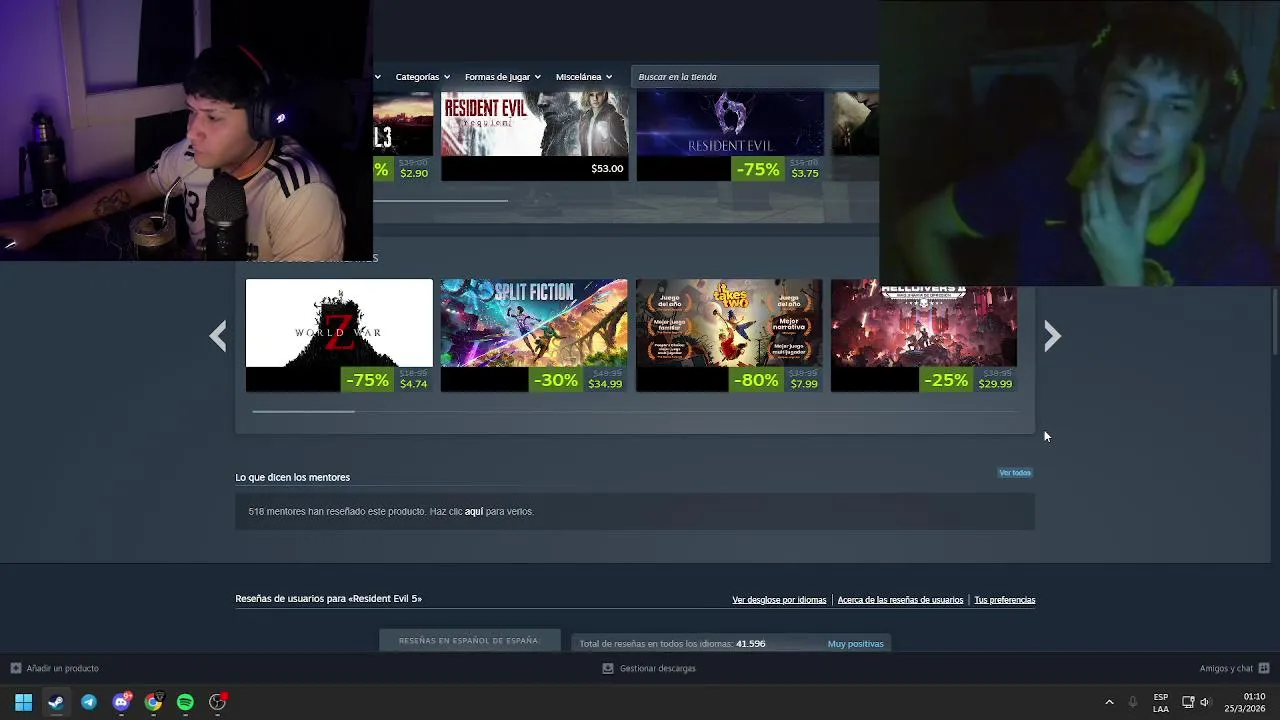Open the Formas de jugar dropdown
The width and height of the screenshot is (1280, 720).
[502, 77]
